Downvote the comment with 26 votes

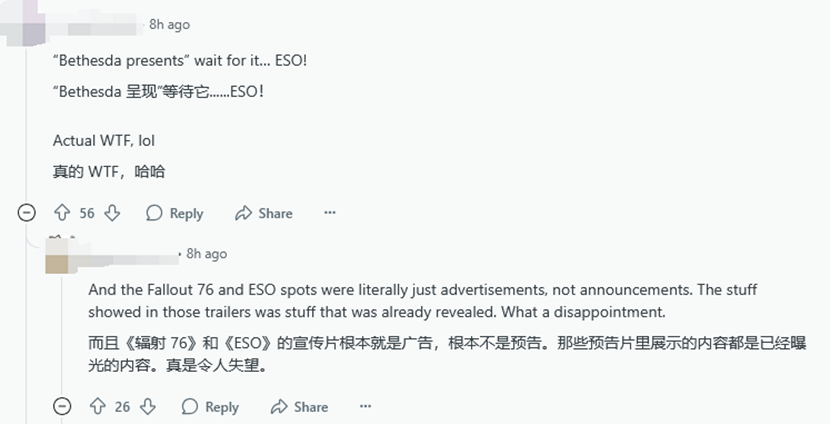148,407
